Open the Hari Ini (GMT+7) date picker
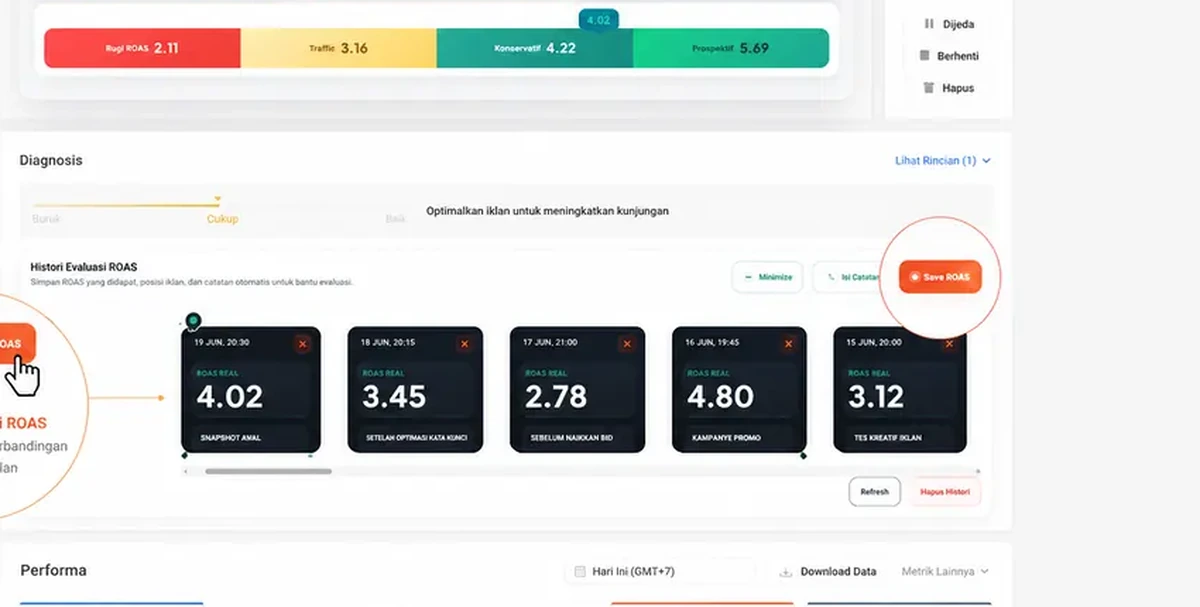Screen dimensions: 1200x607 coord(659,572)
